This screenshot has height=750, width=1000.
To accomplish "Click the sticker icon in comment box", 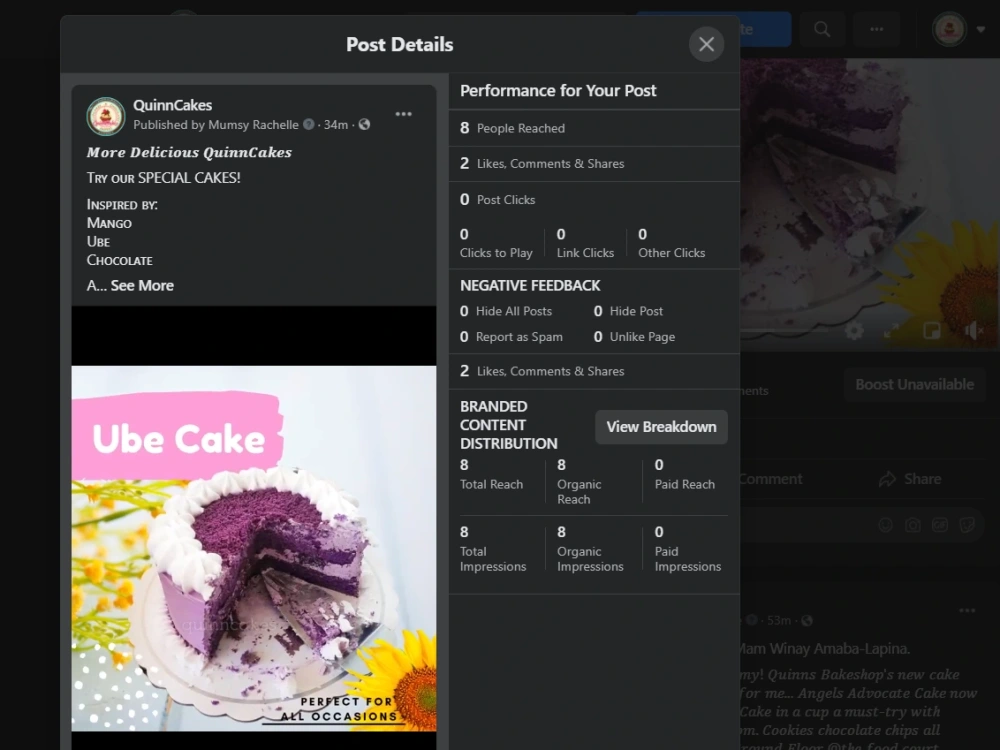I will pos(967,525).
